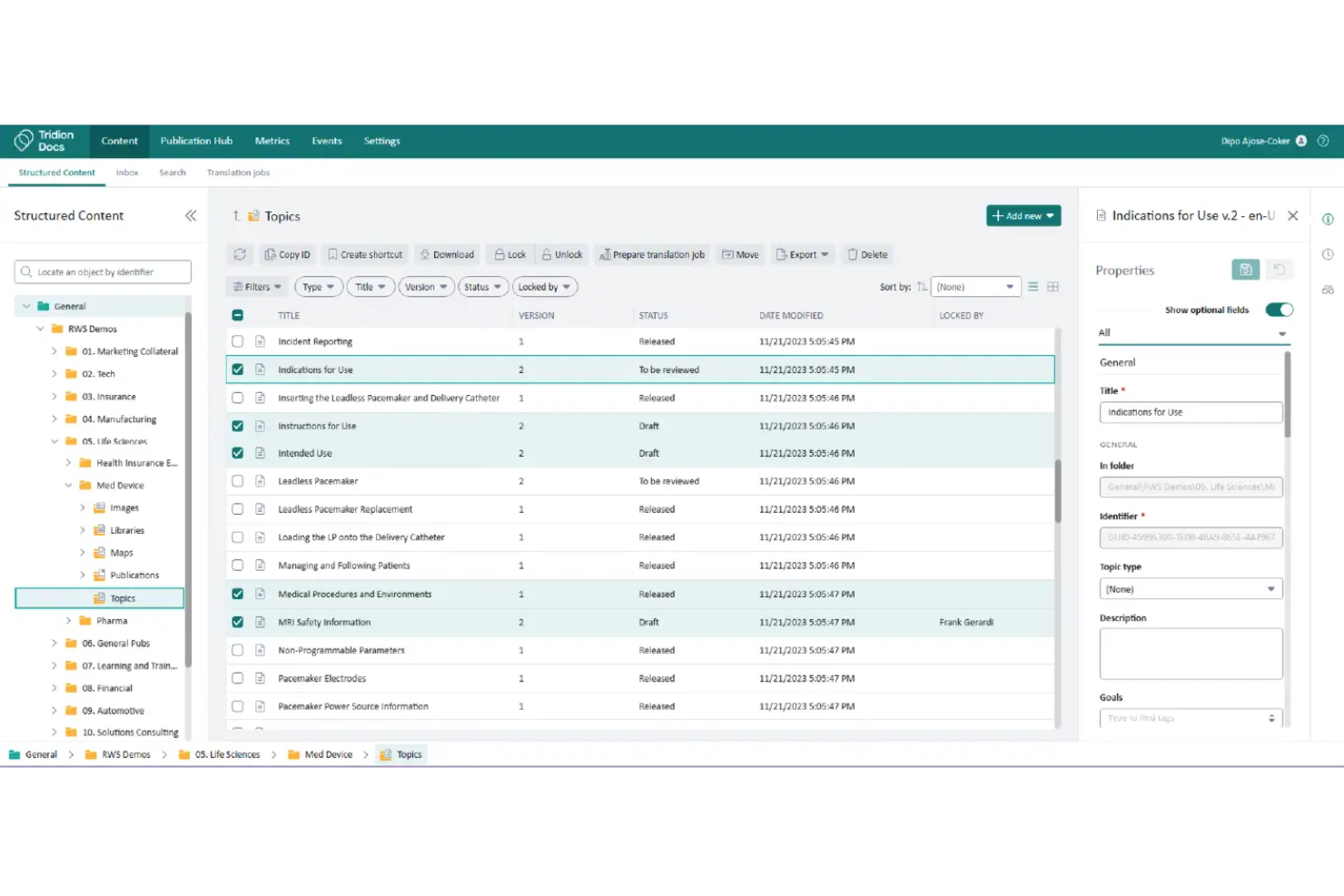
Task: Undo property changes icon
Action: (x=1279, y=270)
